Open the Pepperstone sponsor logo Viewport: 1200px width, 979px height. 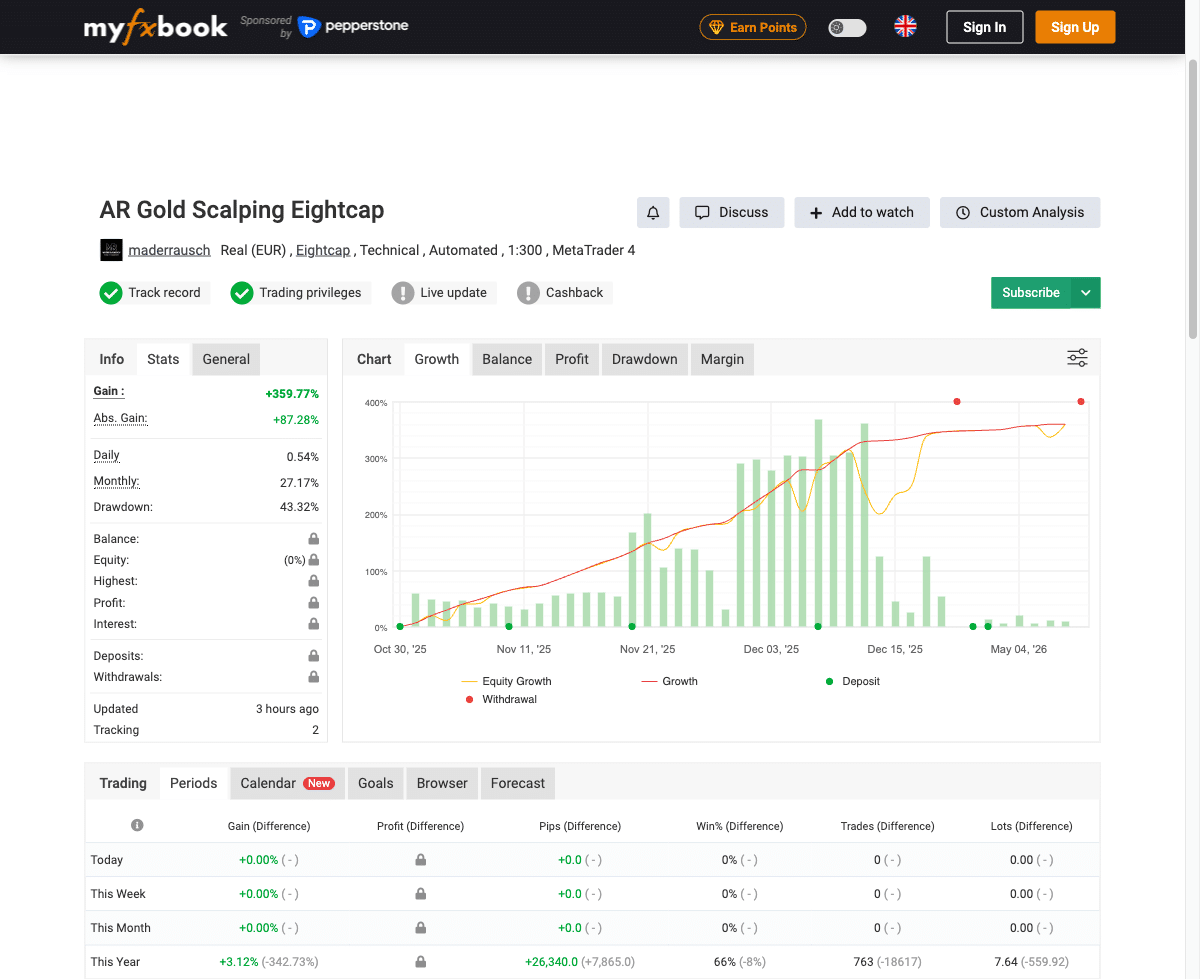coord(353,27)
